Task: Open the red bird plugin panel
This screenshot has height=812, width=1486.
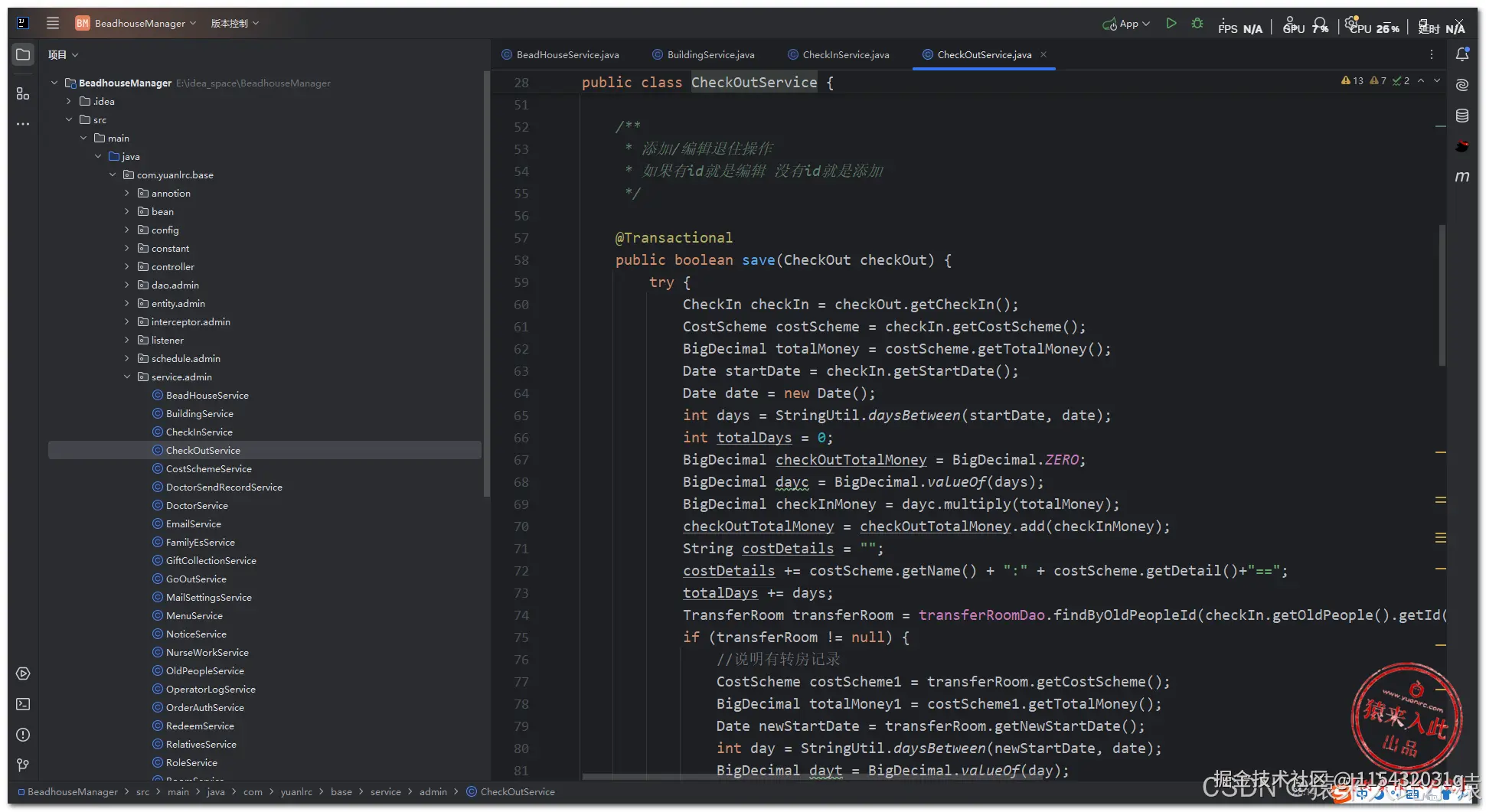Action: pyautogui.click(x=1462, y=146)
